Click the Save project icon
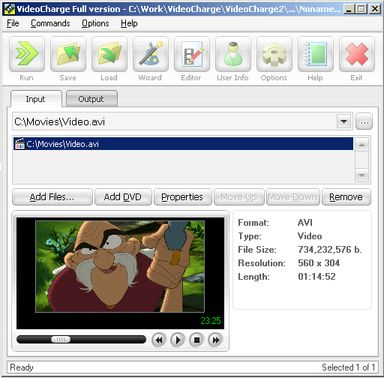The image size is (384, 378). pos(68,54)
